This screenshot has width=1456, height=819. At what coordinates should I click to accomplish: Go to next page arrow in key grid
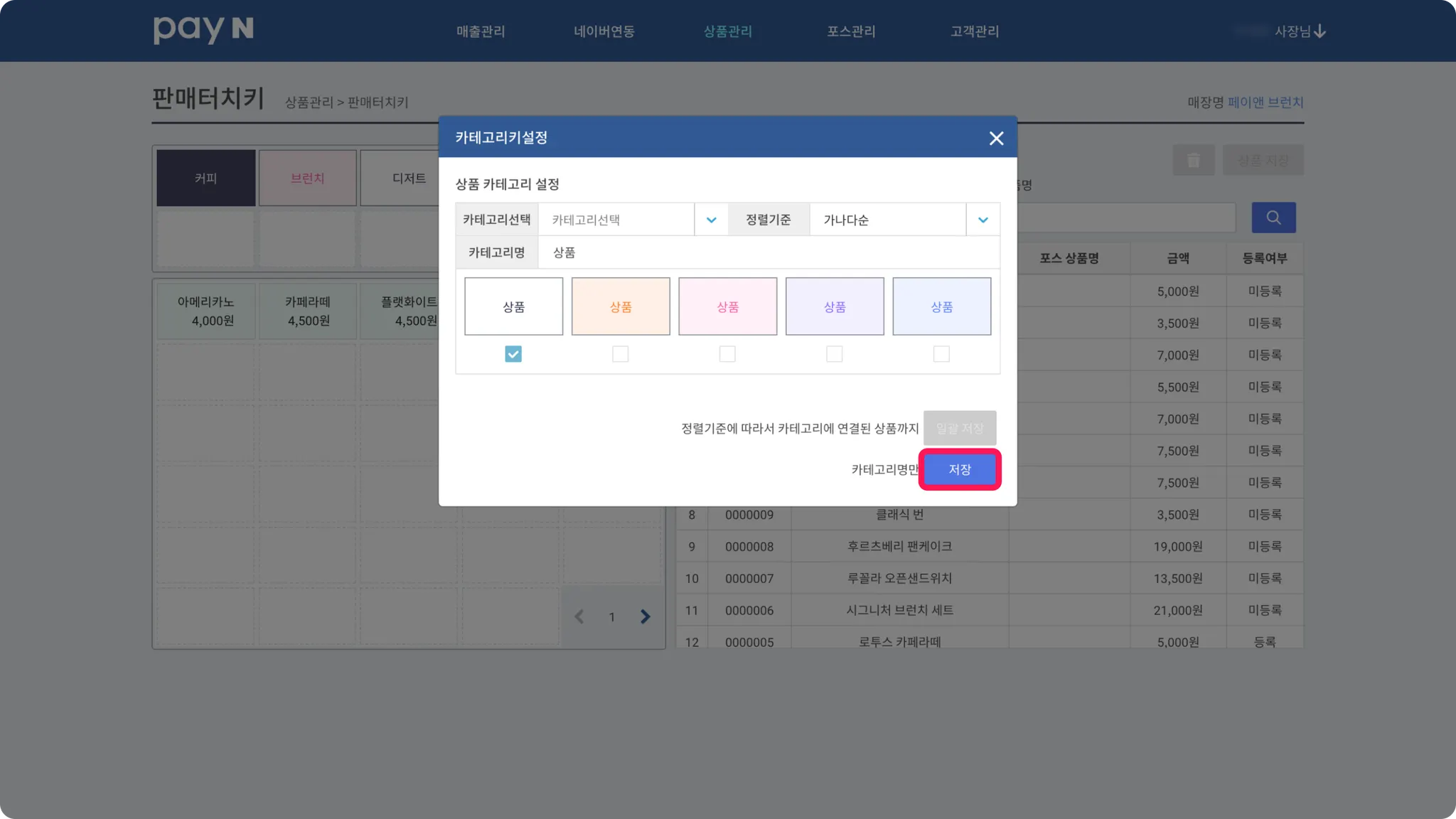click(645, 616)
